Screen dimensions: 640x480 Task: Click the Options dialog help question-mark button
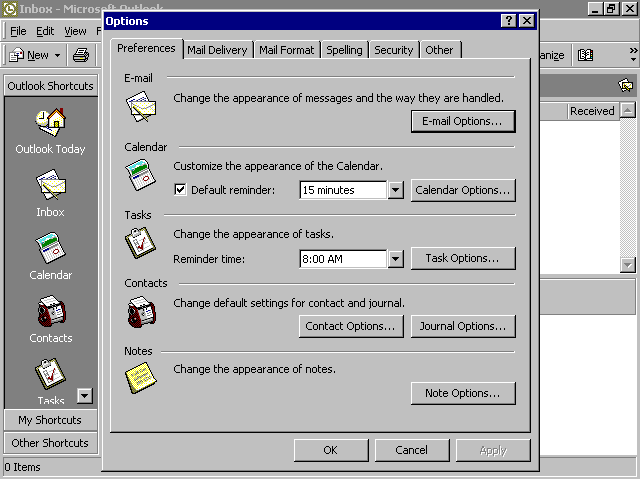click(509, 20)
